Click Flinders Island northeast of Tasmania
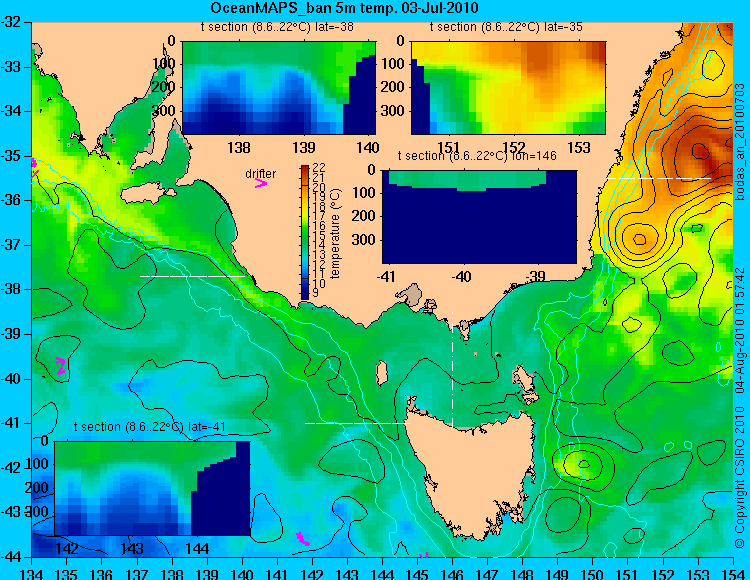 pyautogui.click(x=524, y=381)
